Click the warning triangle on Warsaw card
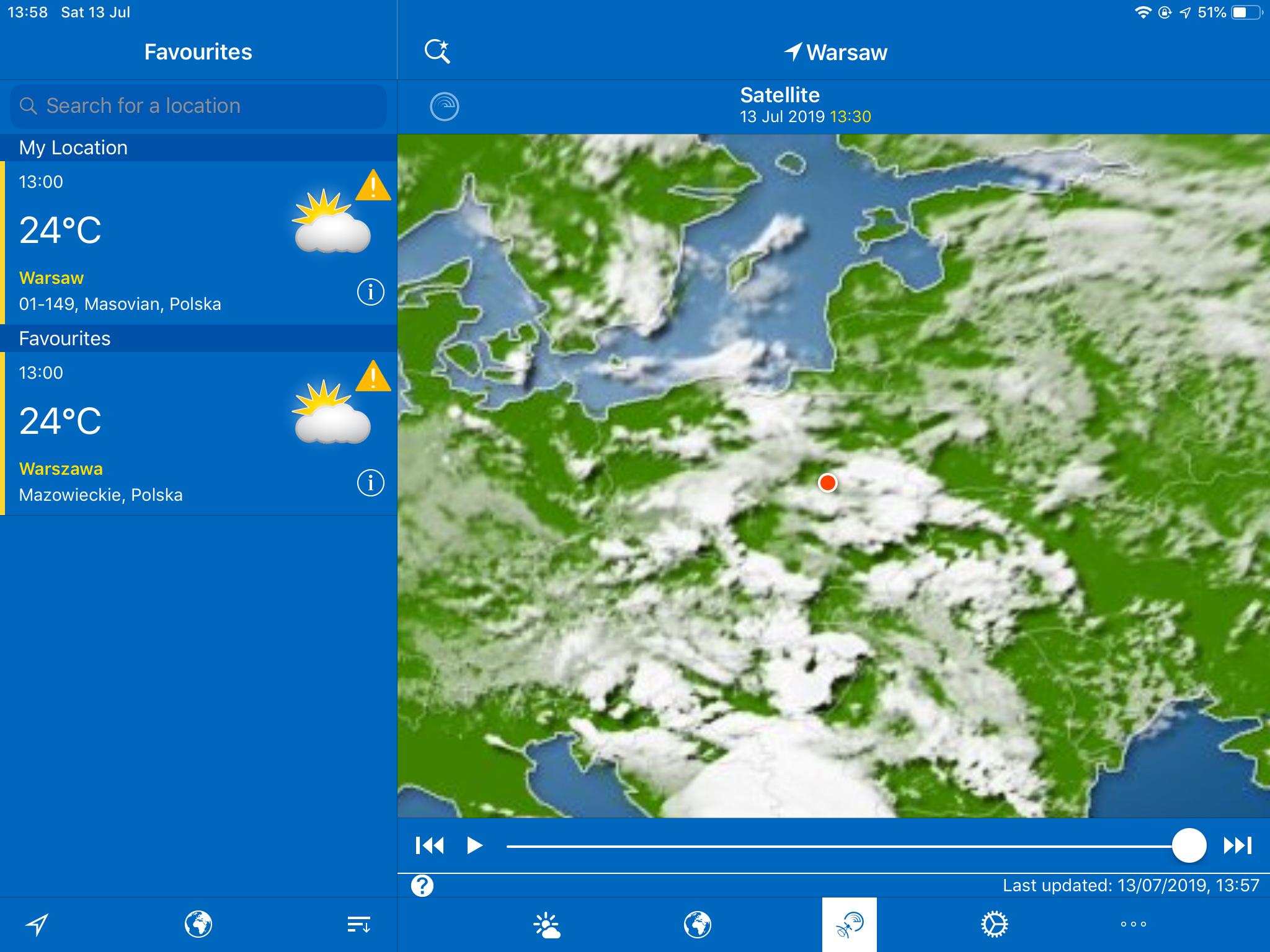This screenshot has height=952, width=1270. coord(373,185)
